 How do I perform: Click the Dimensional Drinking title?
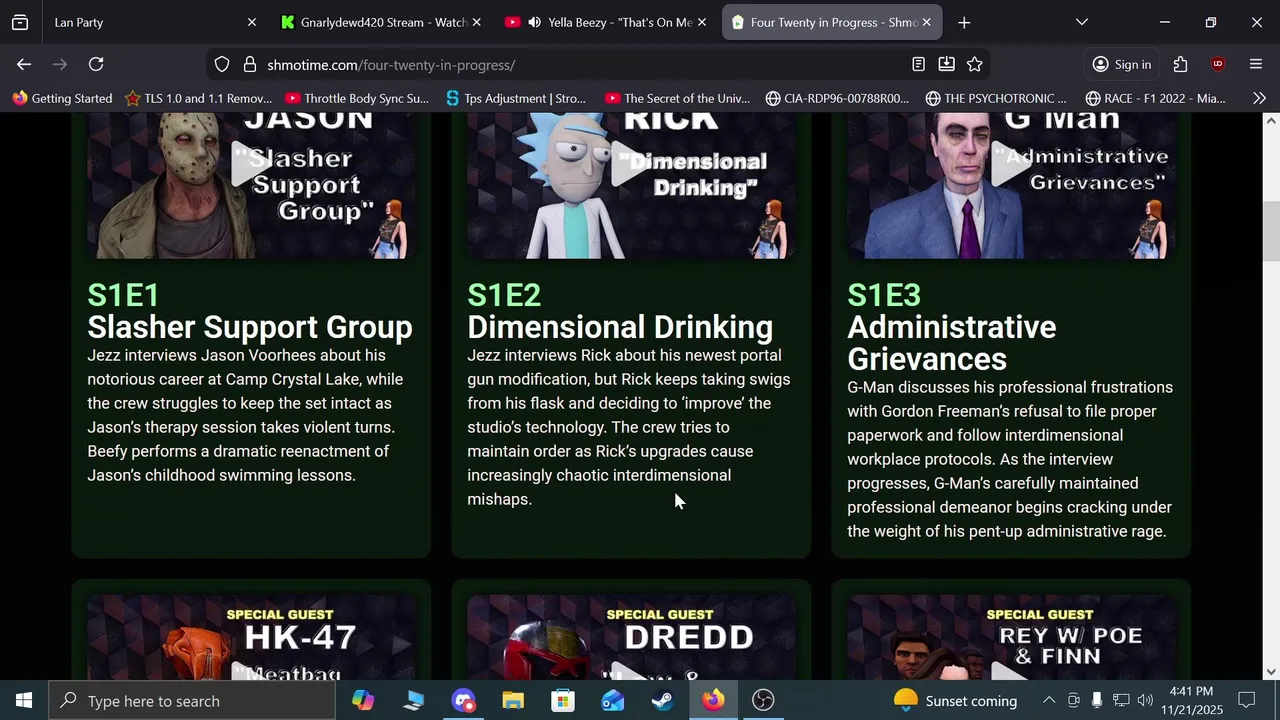[620, 327]
